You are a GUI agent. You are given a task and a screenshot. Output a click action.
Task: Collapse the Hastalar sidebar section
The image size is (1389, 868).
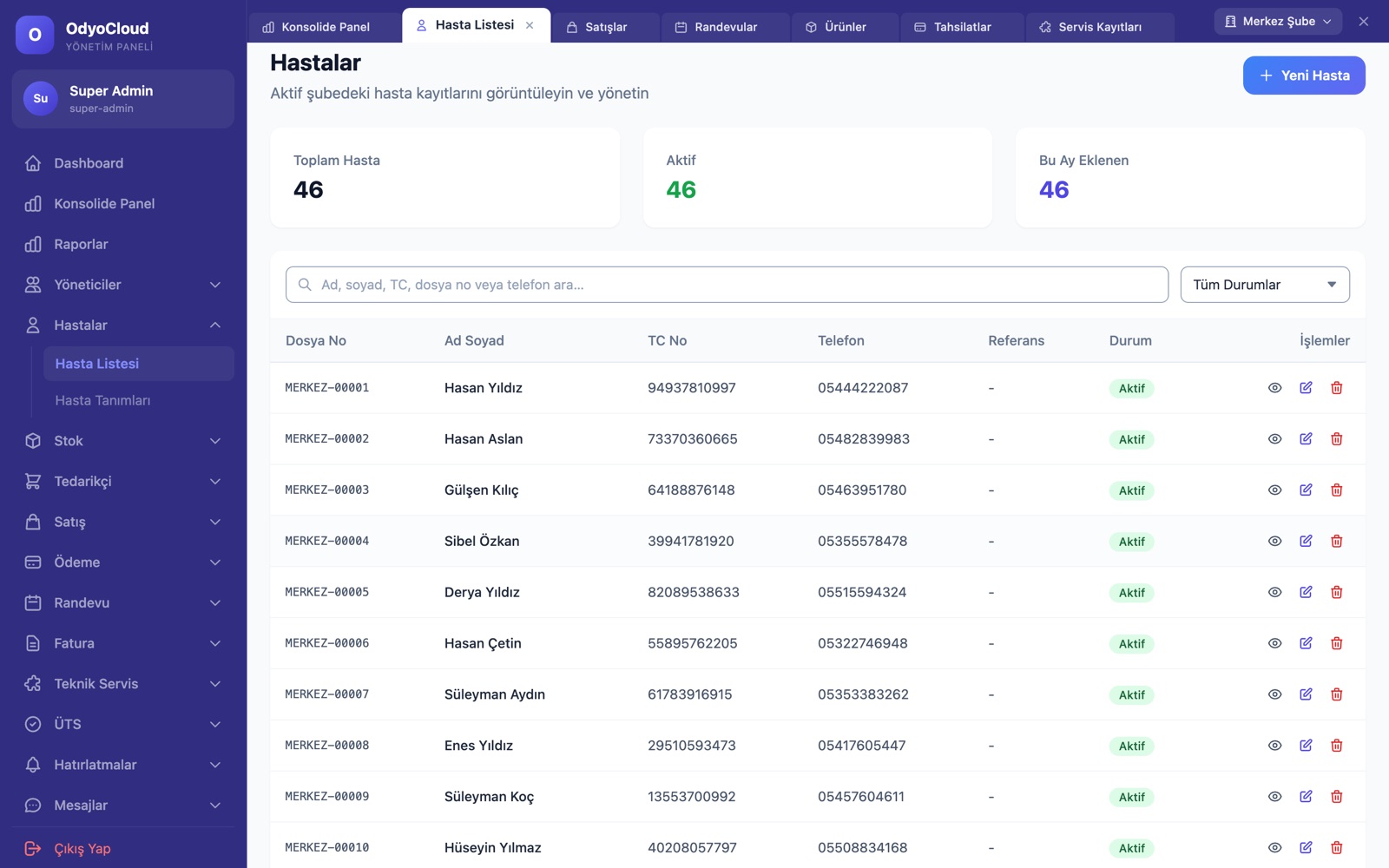(123, 325)
